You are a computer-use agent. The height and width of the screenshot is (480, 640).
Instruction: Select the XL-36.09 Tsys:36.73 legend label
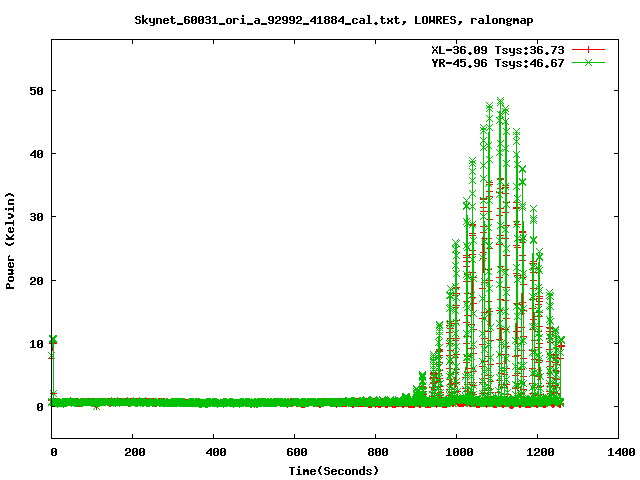[x=498, y=49]
